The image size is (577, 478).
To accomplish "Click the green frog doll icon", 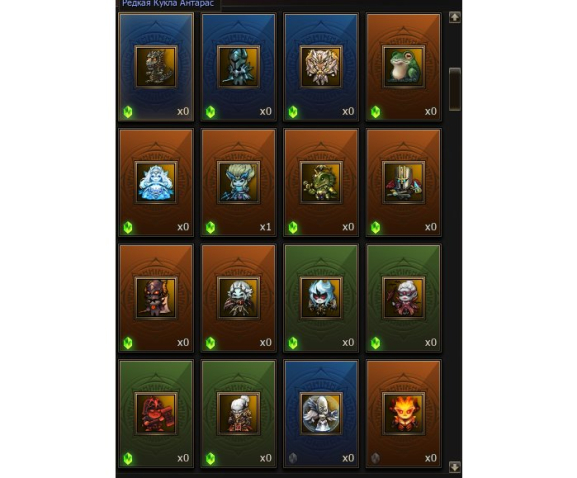I will (404, 67).
